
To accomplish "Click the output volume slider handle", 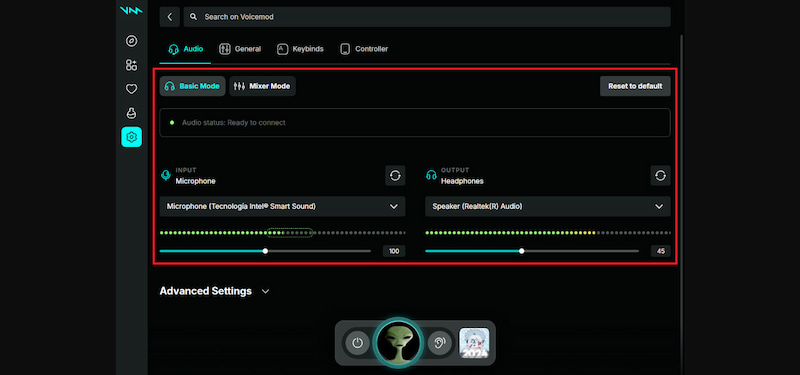I will 521,251.
